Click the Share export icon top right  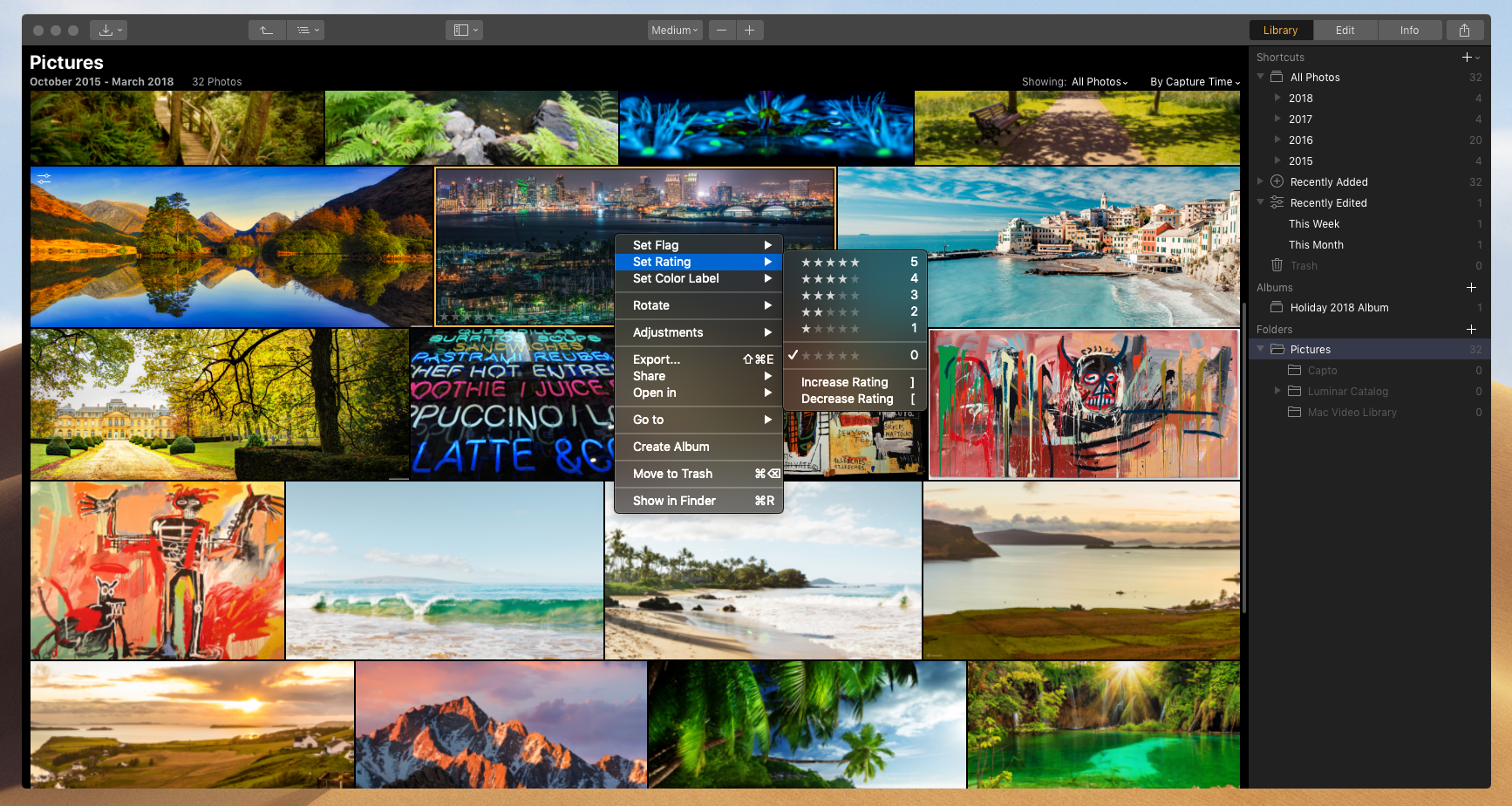click(x=1464, y=30)
